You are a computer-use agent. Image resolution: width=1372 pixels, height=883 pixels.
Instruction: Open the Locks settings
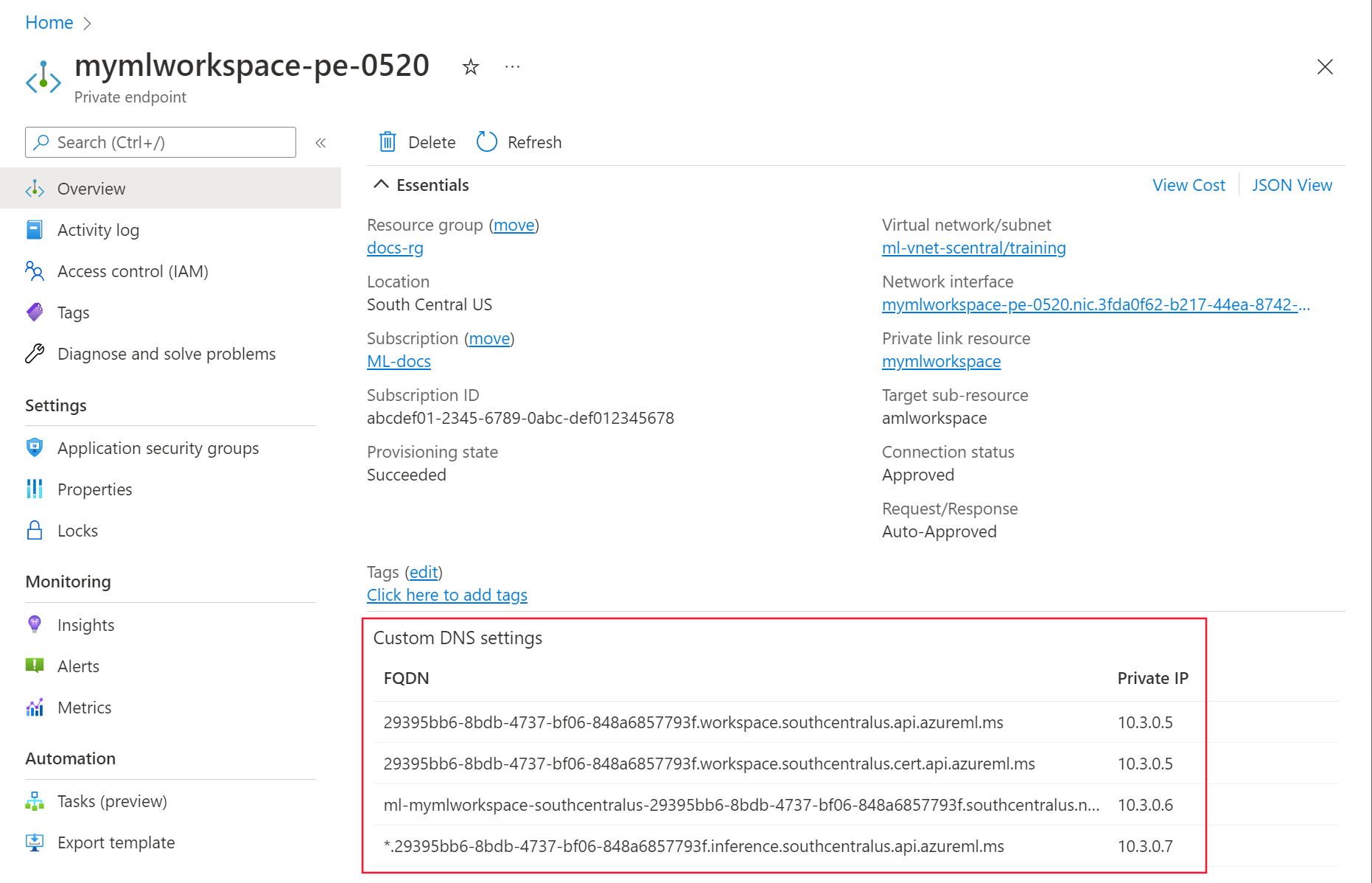pos(77,531)
